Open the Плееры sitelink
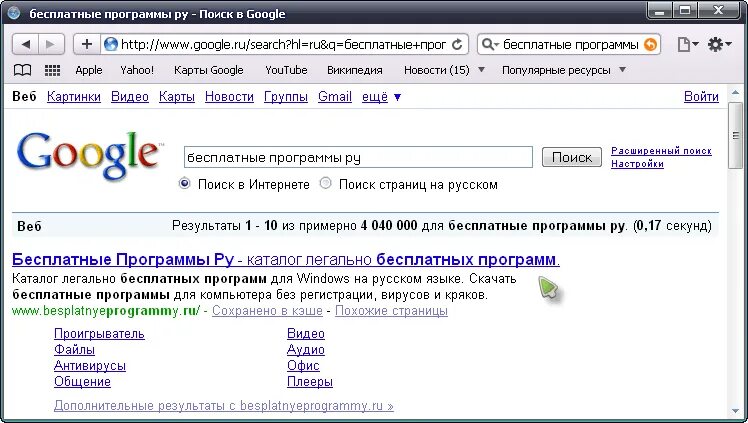 coord(310,382)
